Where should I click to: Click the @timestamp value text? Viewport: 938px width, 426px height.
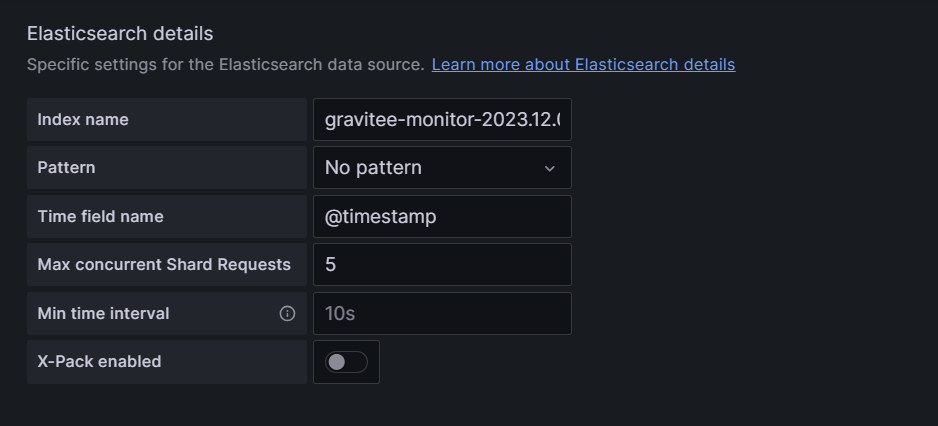(381, 216)
